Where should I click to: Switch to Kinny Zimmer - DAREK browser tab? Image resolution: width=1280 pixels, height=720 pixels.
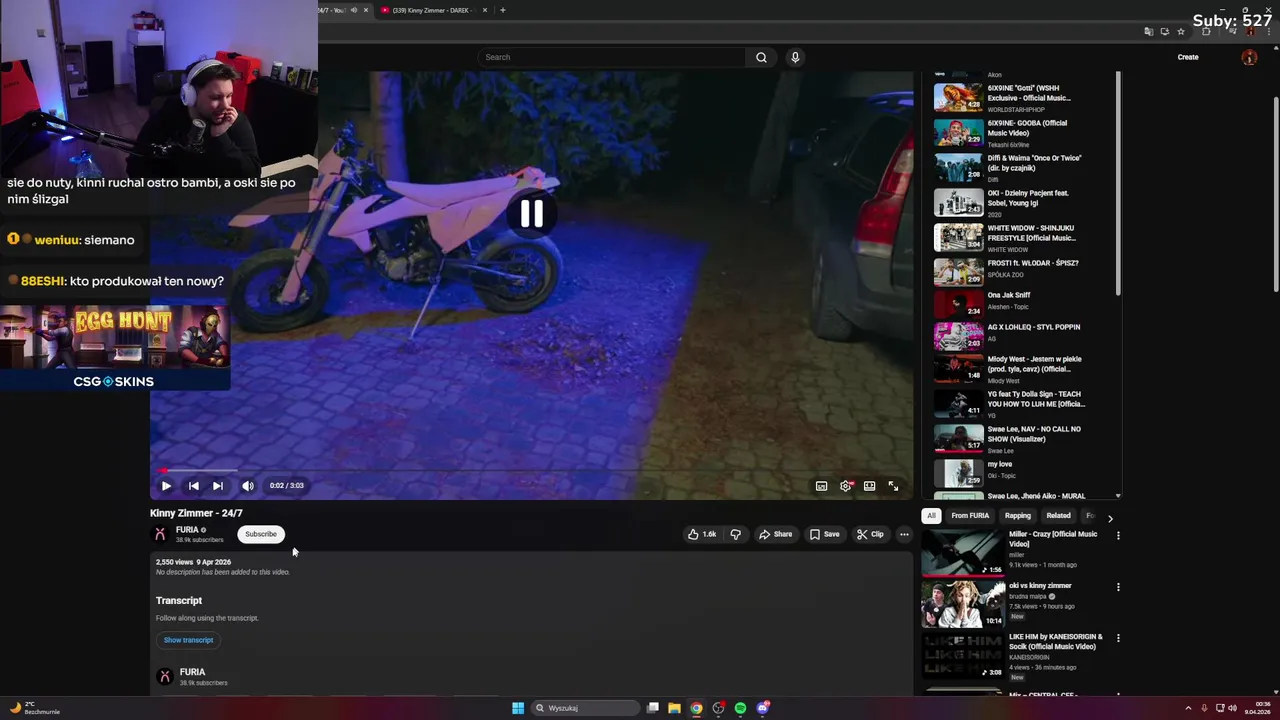click(x=432, y=10)
